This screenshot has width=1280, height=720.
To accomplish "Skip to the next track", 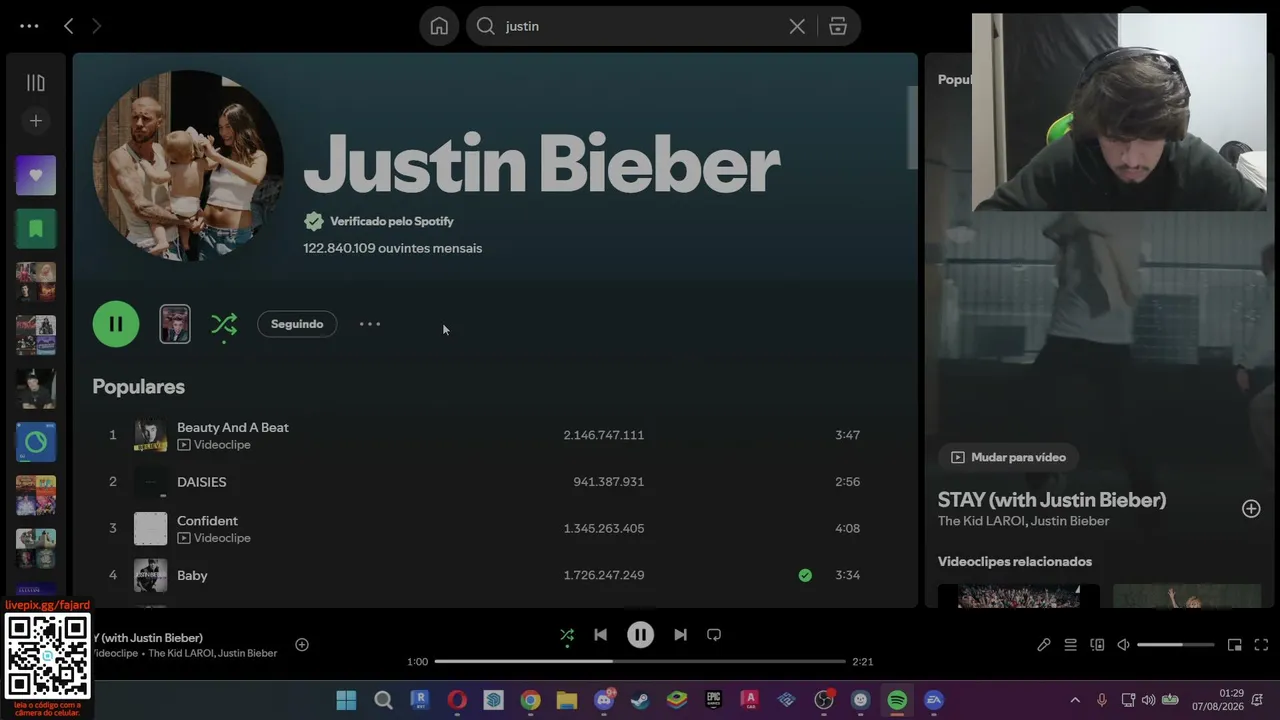I will (x=680, y=635).
